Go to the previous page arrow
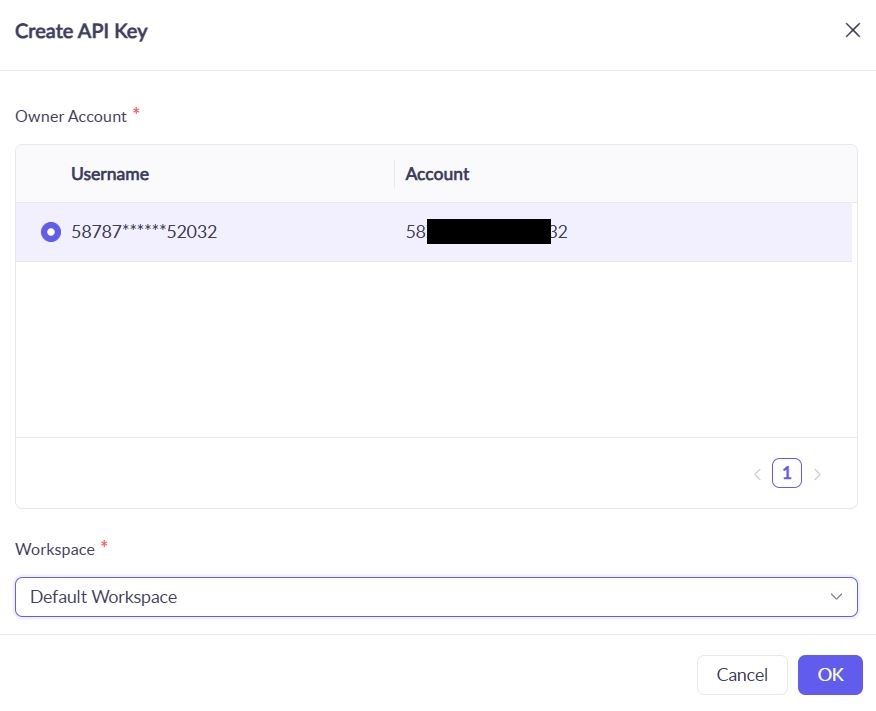876x711 pixels. [758, 474]
